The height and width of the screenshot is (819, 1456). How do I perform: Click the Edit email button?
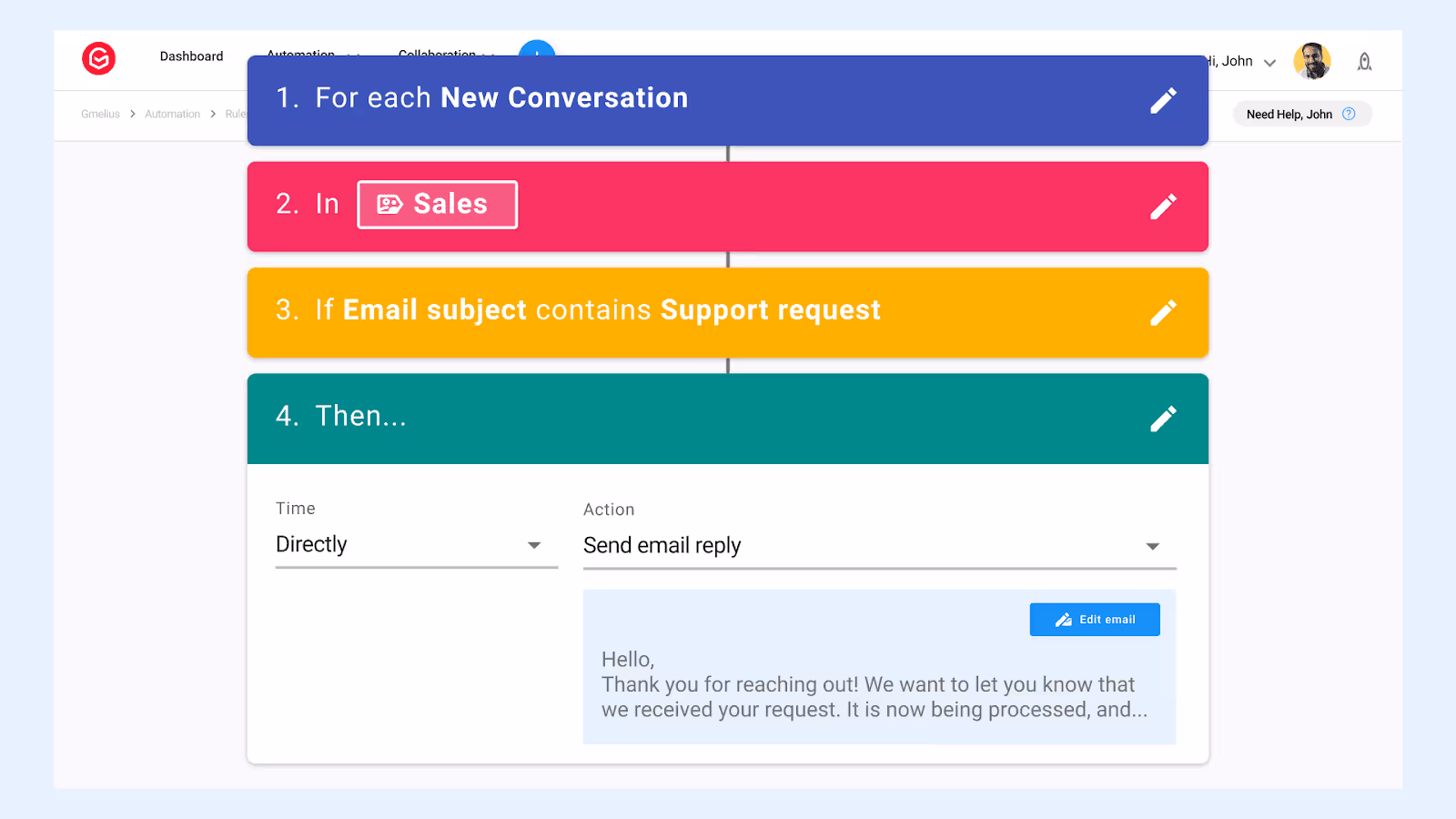(1095, 620)
